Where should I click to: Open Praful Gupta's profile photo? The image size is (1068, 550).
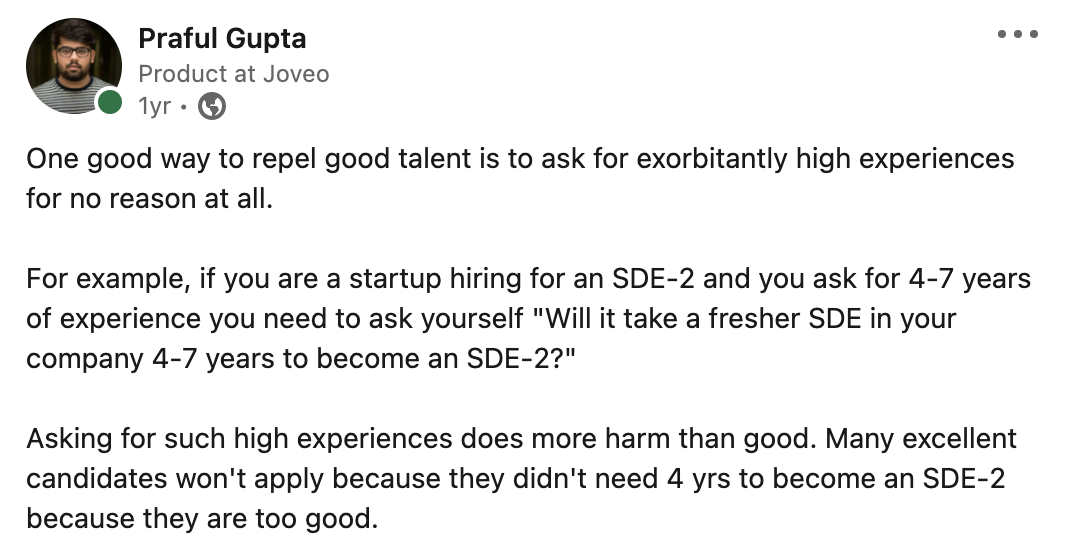[x=74, y=65]
